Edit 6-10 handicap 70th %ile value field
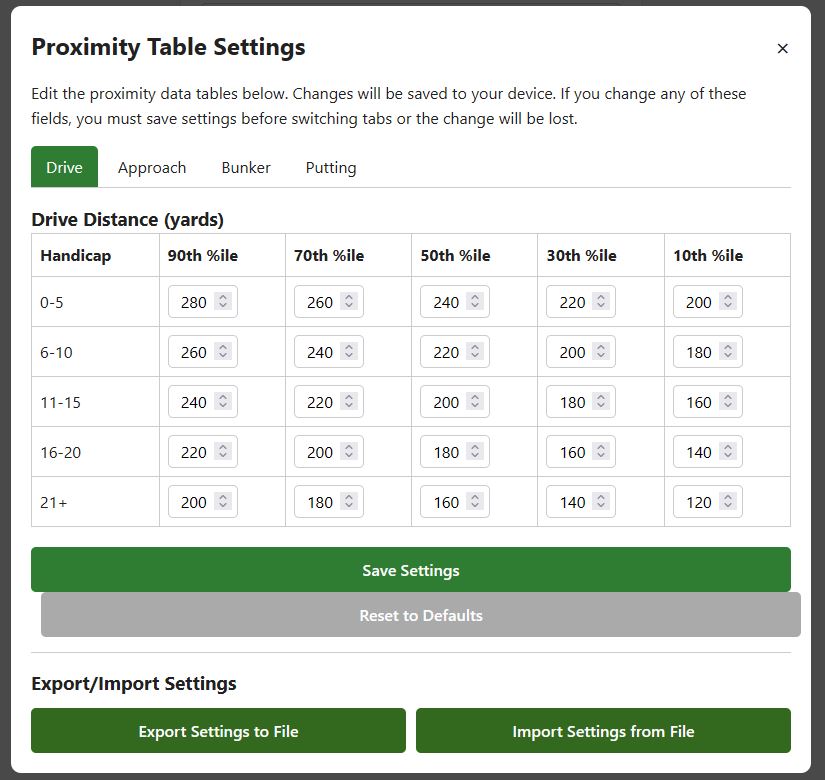 click(329, 352)
